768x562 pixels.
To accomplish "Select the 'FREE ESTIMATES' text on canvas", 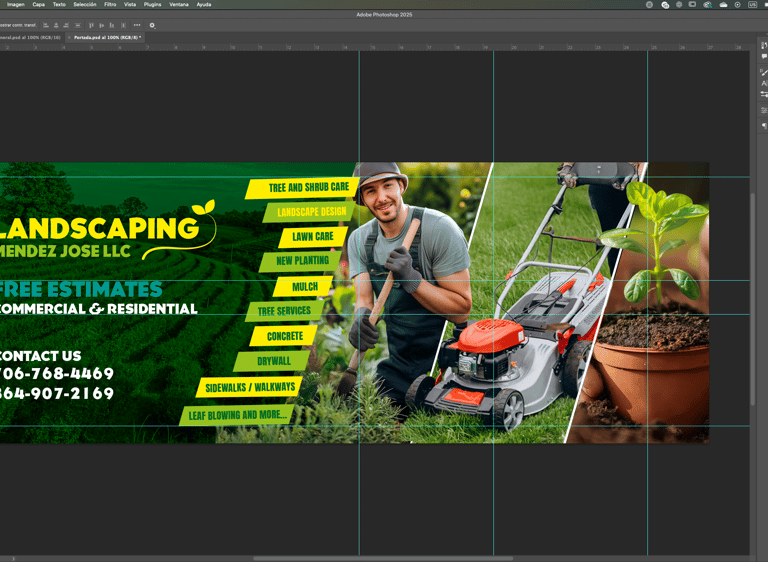I will [81, 289].
